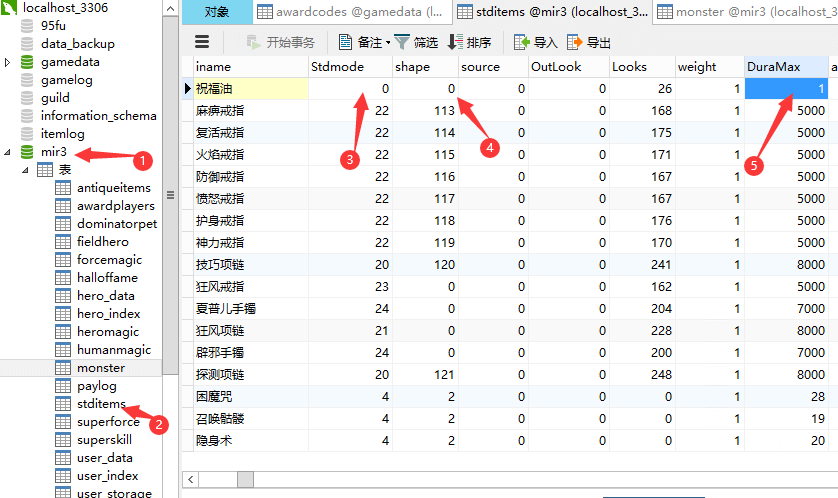Expand the gamedata database node

tap(8, 62)
